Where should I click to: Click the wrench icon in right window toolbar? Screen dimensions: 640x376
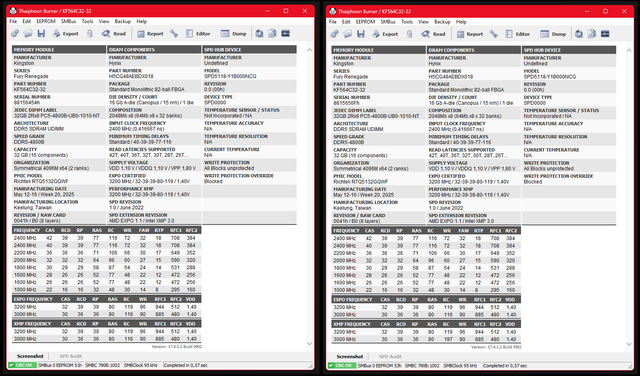click(x=493, y=34)
